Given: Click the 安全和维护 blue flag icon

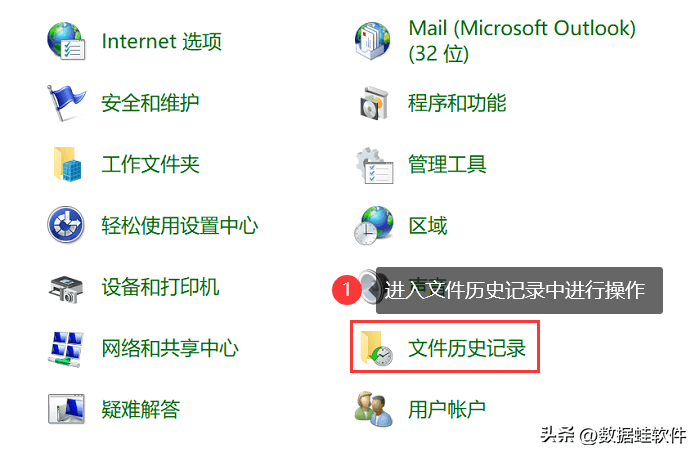Looking at the screenshot, I should (x=66, y=103).
